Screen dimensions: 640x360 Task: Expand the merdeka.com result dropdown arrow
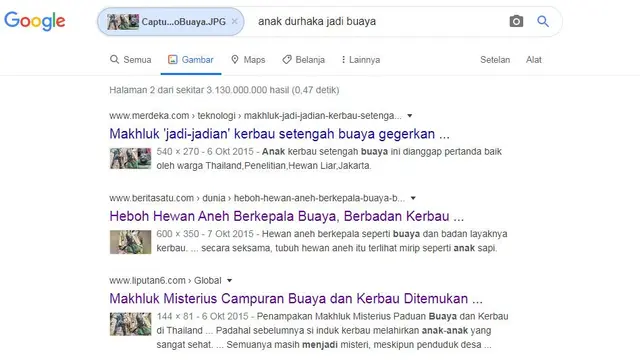point(410,116)
